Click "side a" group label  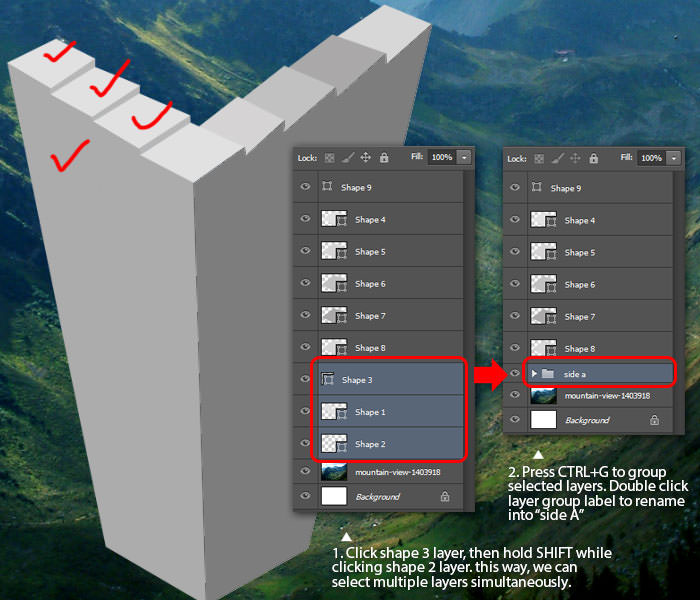pos(575,374)
